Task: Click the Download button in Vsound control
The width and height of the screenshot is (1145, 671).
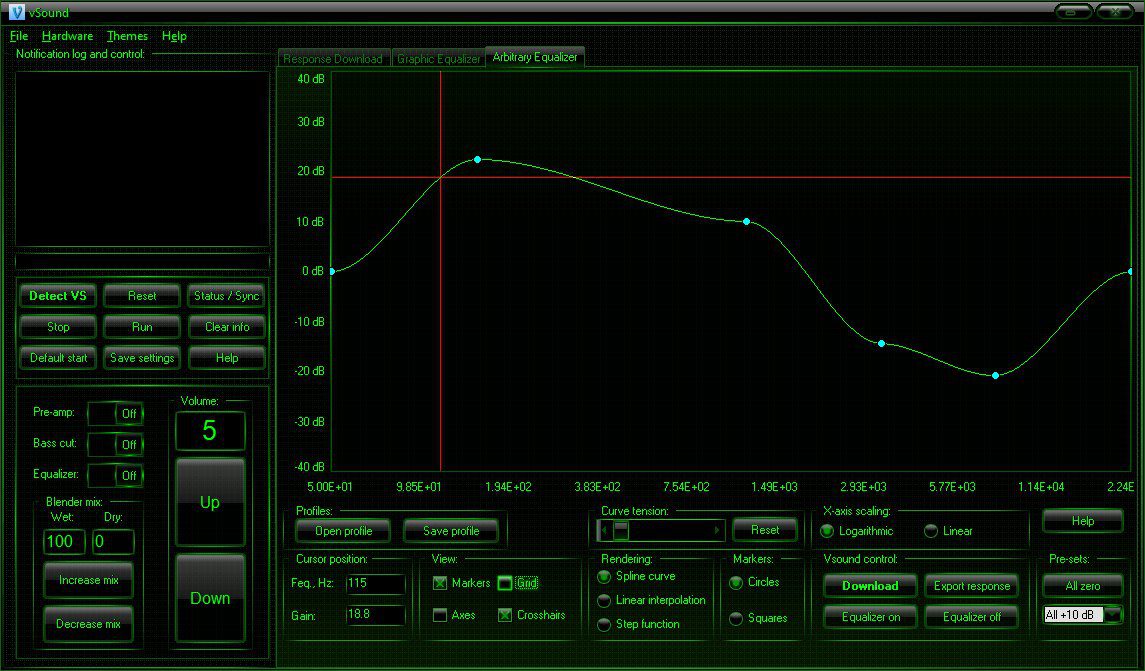Action: tap(870, 586)
